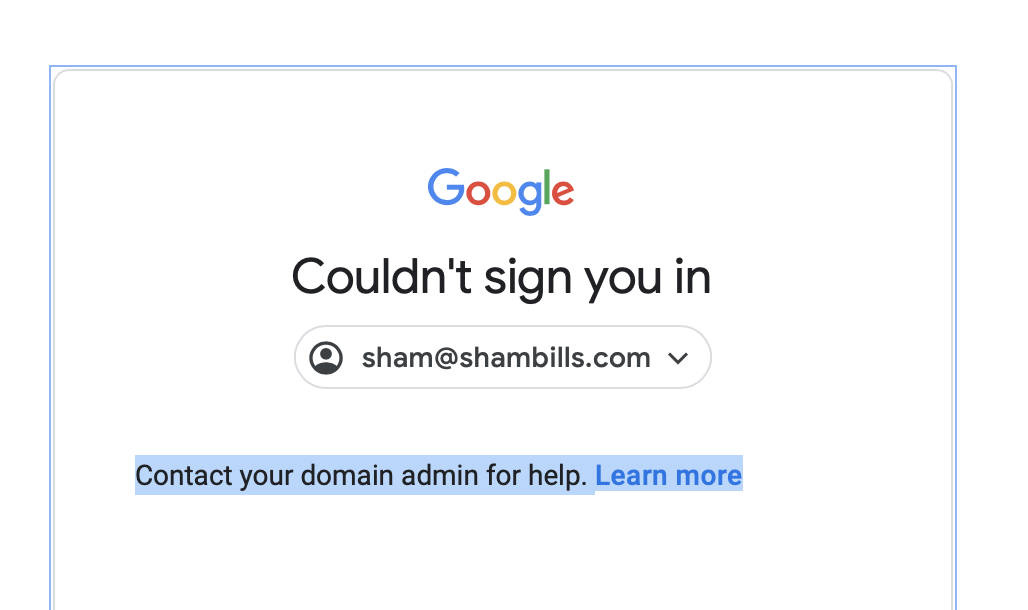
Task: Click the word "domain" in the help text
Action: pyautogui.click(x=348, y=476)
